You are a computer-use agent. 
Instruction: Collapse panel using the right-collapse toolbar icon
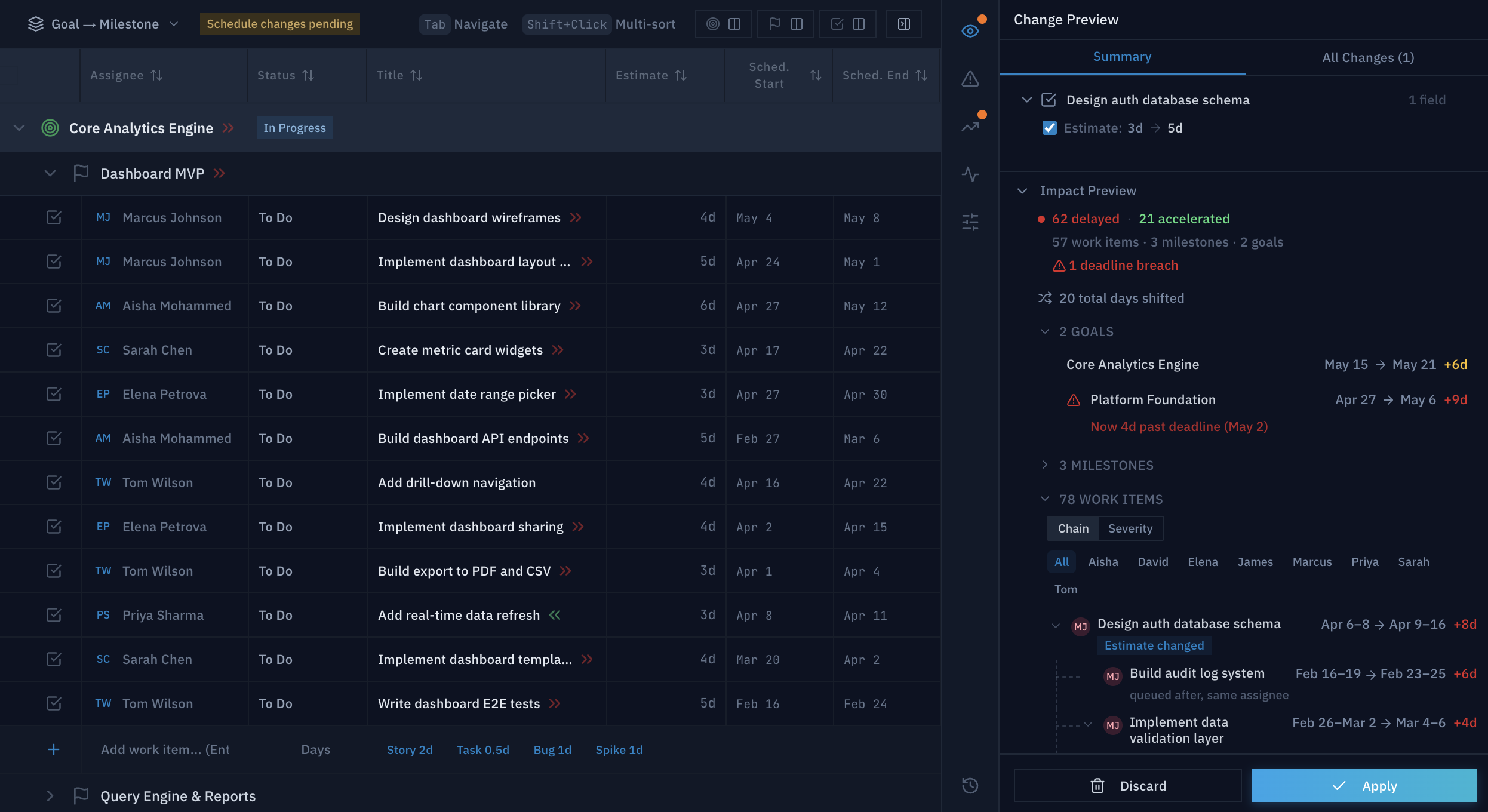tap(903, 24)
